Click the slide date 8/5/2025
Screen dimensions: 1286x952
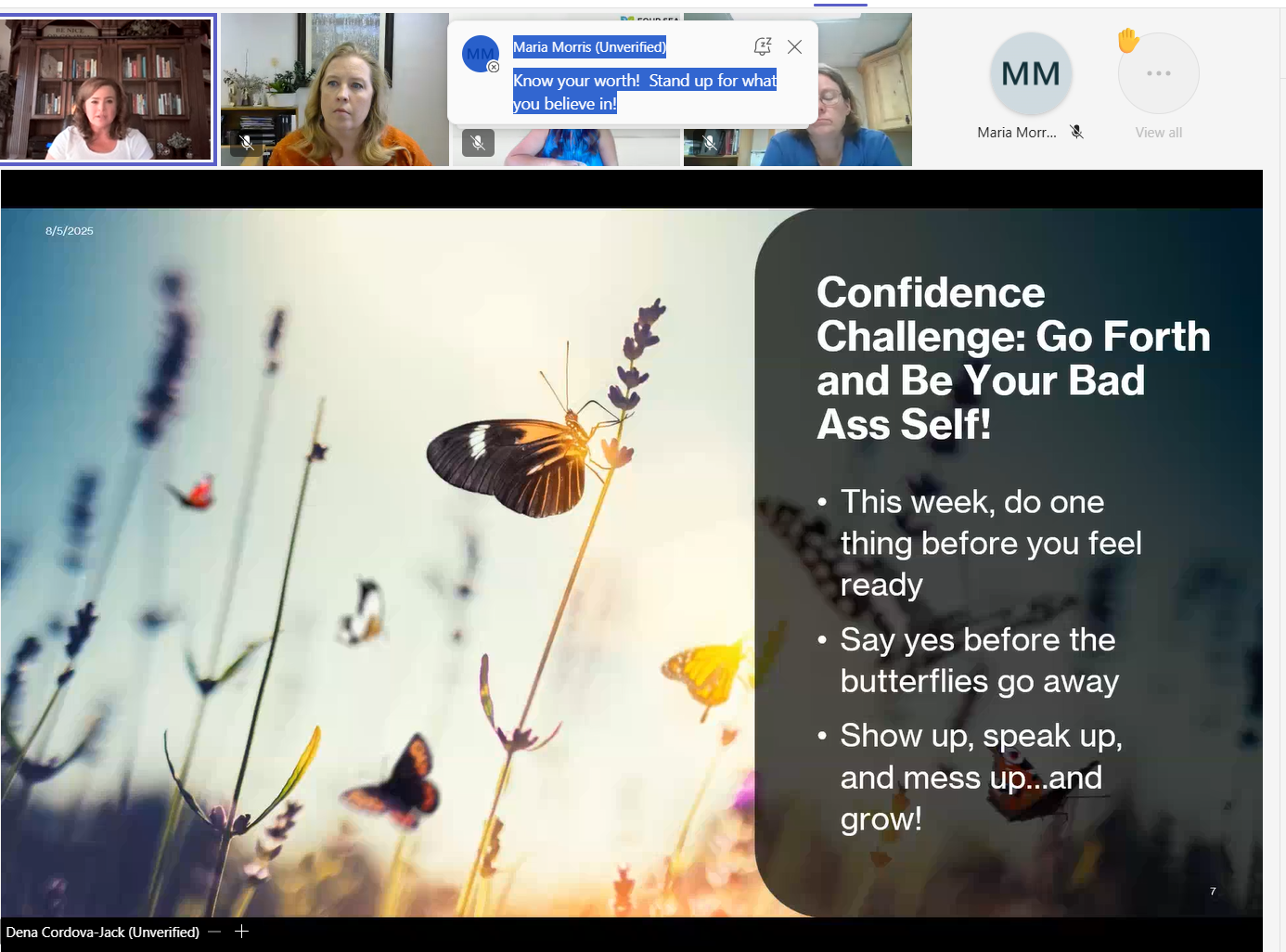[x=70, y=231]
